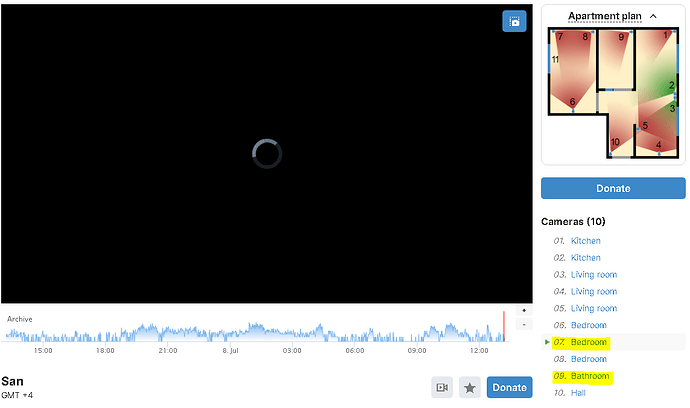Click the snapshot icon on the video
The width and height of the screenshot is (690, 408).
tap(514, 22)
